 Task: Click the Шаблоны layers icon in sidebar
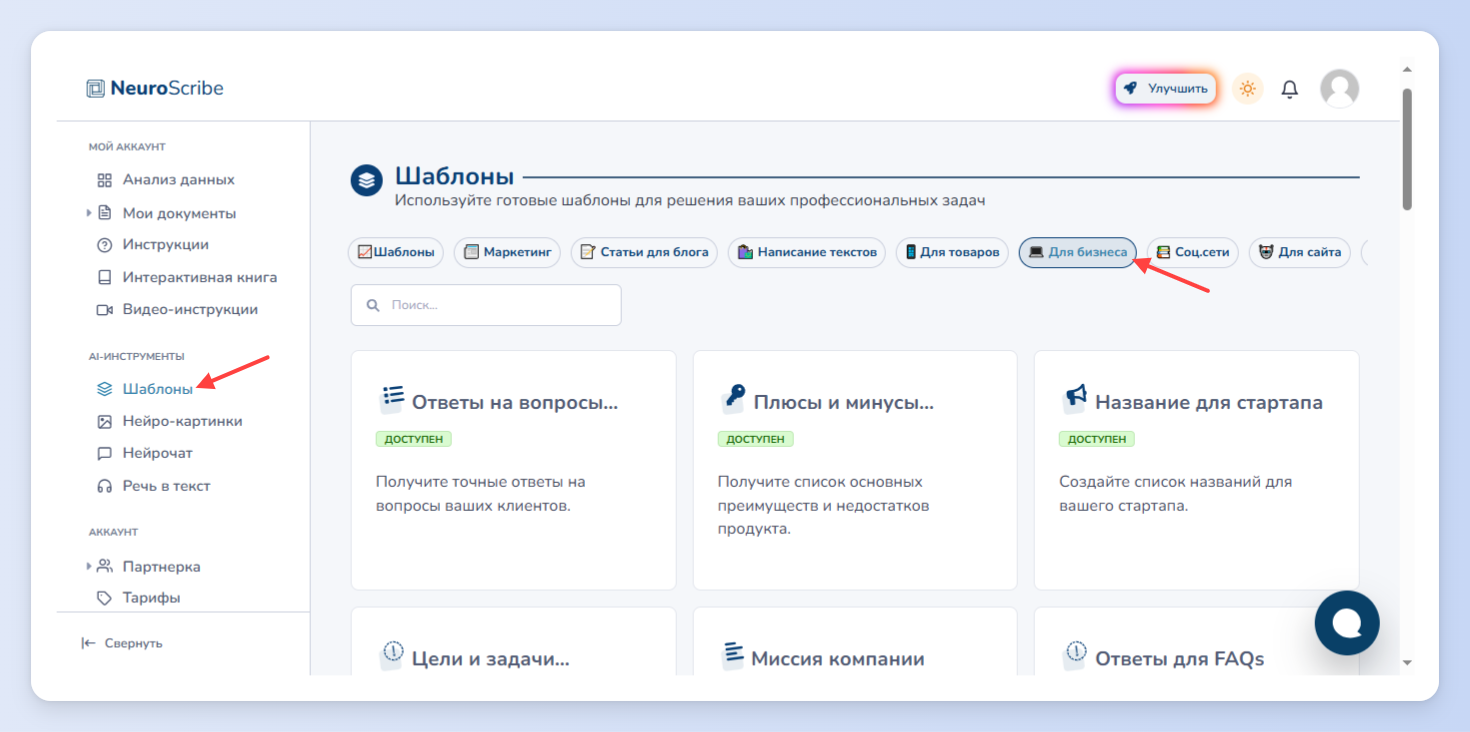104,389
